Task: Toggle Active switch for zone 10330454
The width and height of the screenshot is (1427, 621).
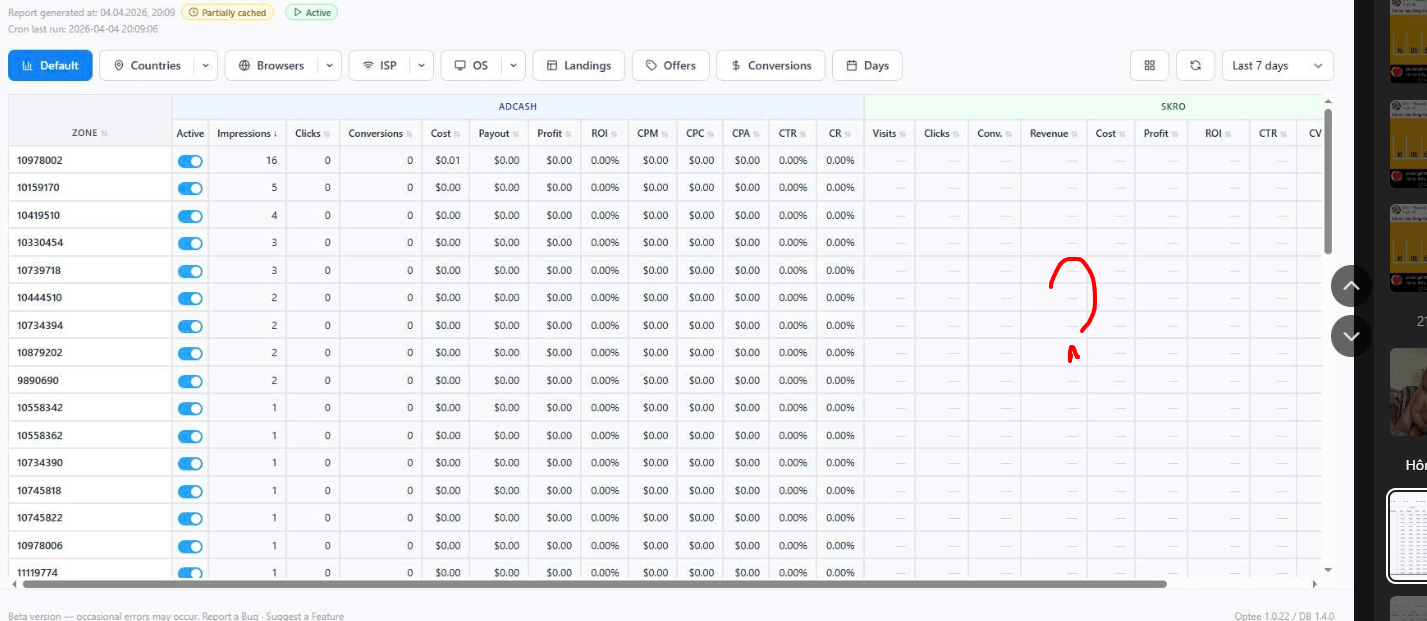Action: [190, 243]
